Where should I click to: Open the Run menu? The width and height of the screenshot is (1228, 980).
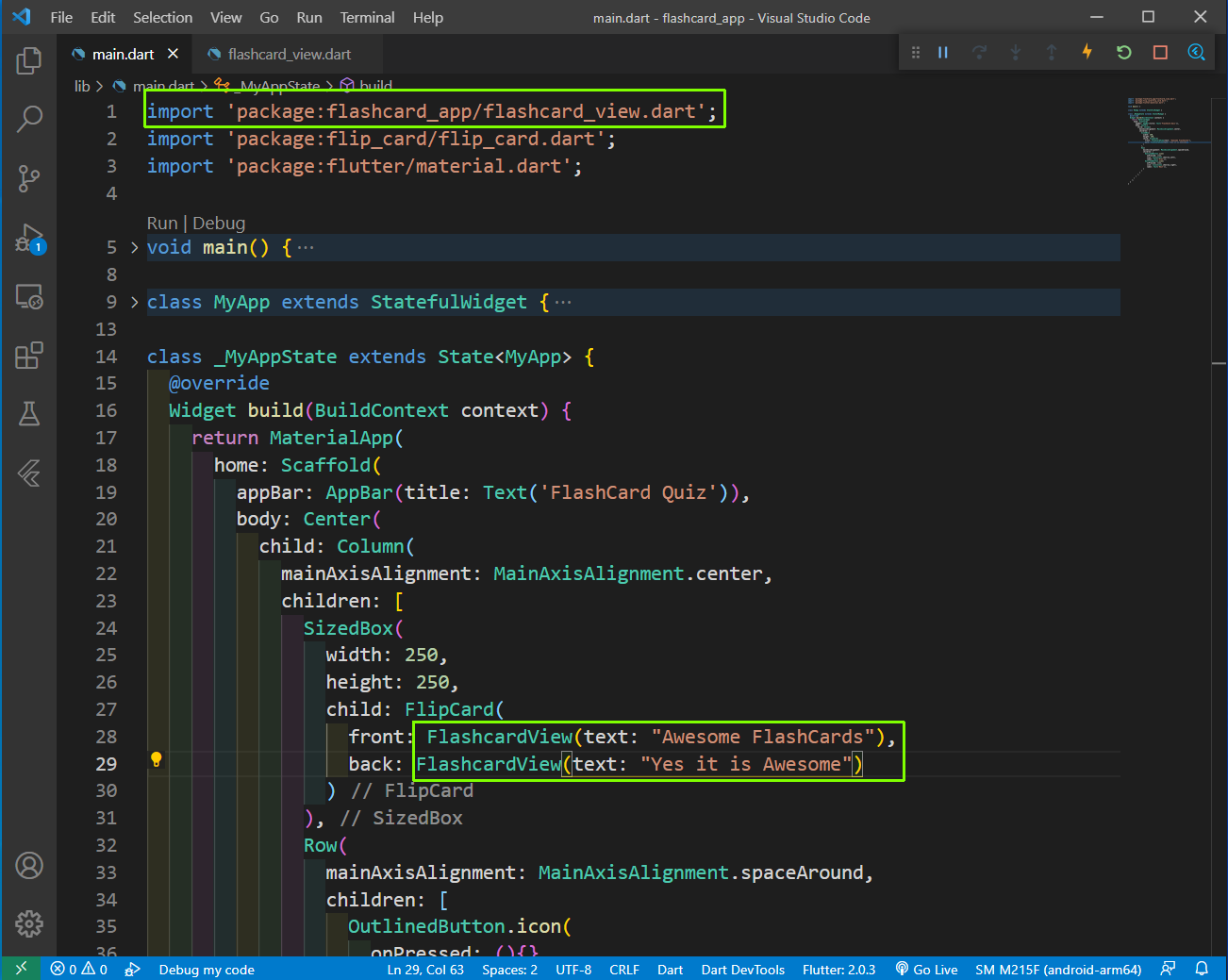click(x=309, y=17)
